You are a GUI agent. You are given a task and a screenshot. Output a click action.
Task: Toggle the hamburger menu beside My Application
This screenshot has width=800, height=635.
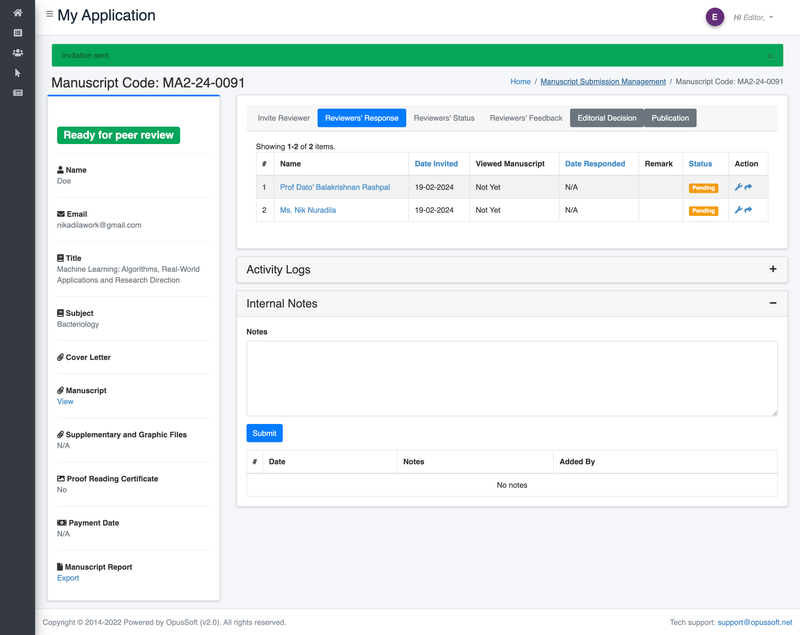[x=49, y=14]
